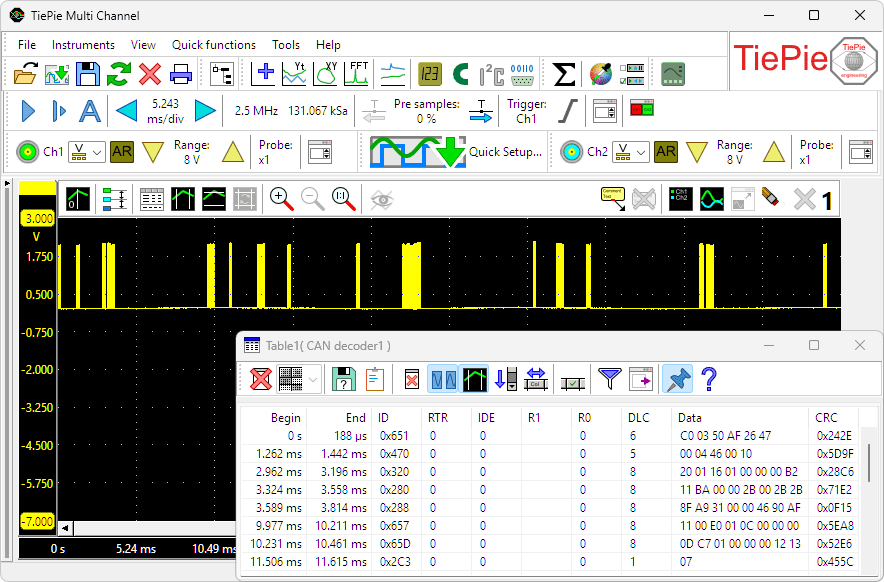
Task: Start continuous measurement with play button
Action: click(x=28, y=111)
